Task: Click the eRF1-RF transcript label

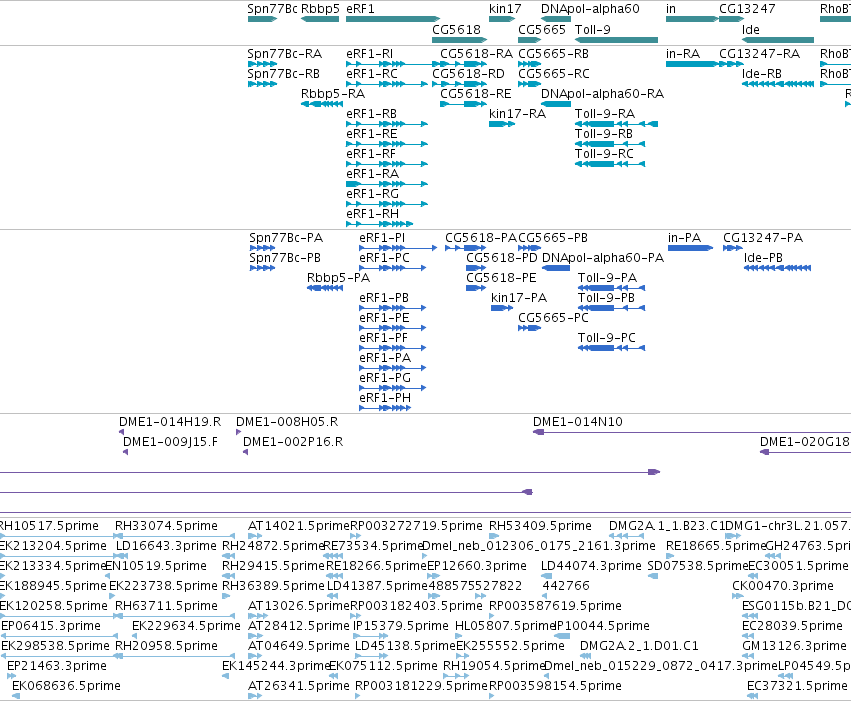Action: (371, 154)
